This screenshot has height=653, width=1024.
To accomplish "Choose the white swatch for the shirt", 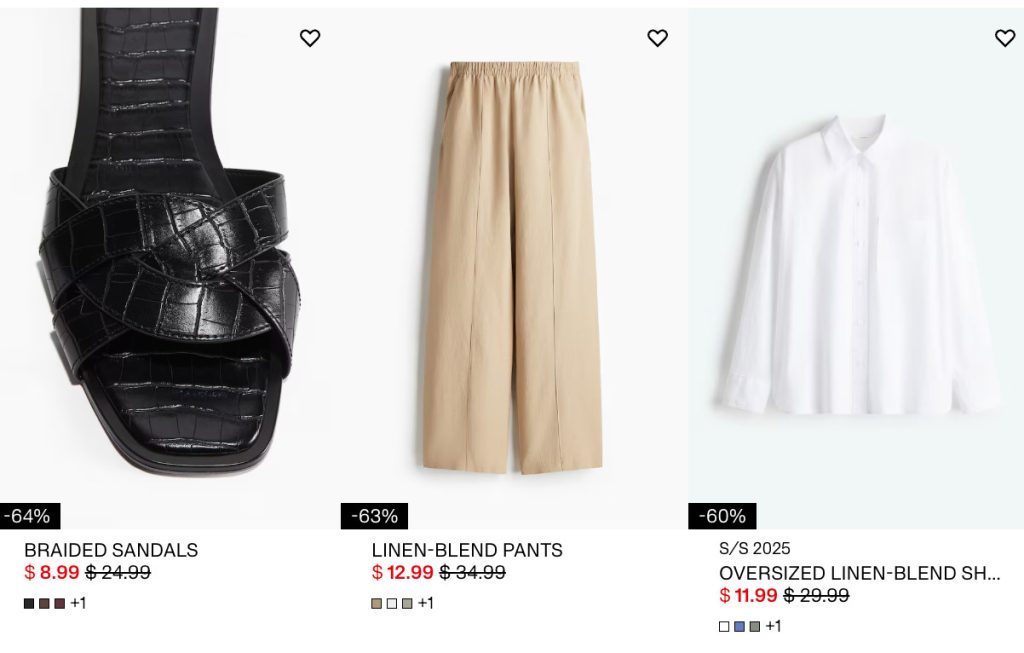I will (724, 626).
